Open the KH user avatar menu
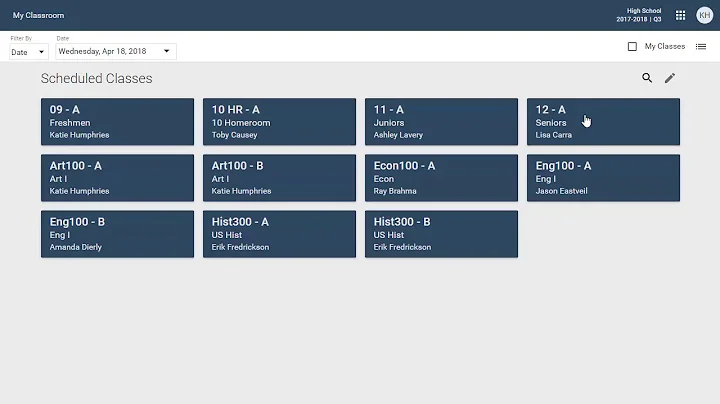The height and width of the screenshot is (404, 720). pos(704,15)
